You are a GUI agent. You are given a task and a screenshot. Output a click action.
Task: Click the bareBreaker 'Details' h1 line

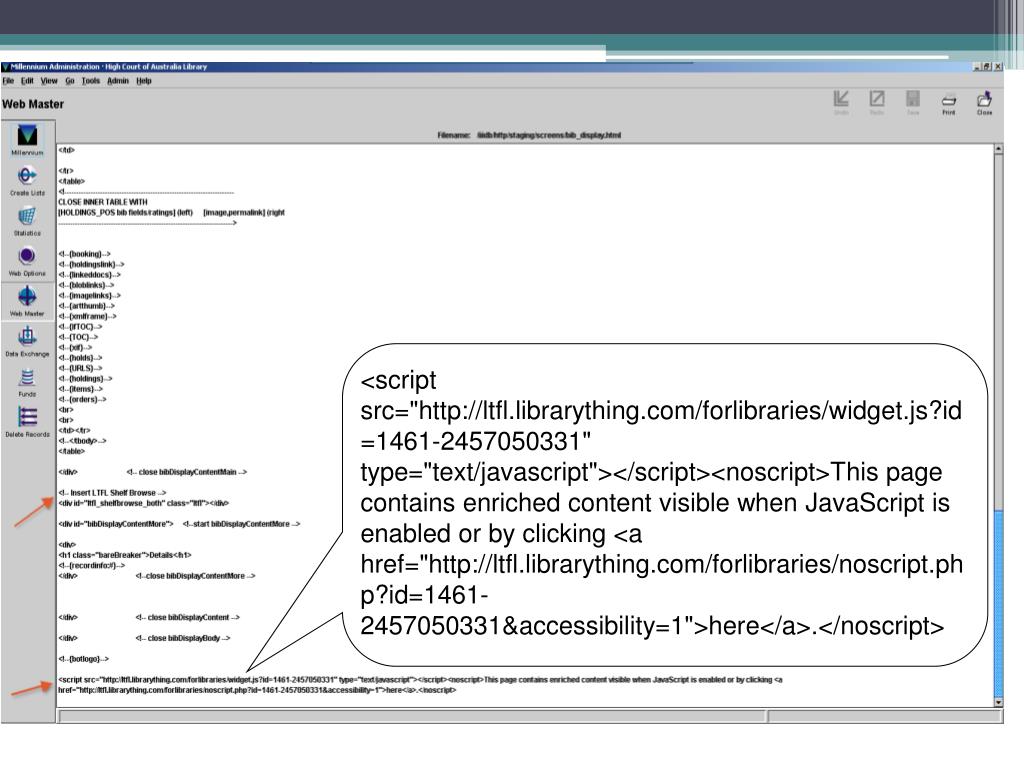pyautogui.click(x=125, y=555)
